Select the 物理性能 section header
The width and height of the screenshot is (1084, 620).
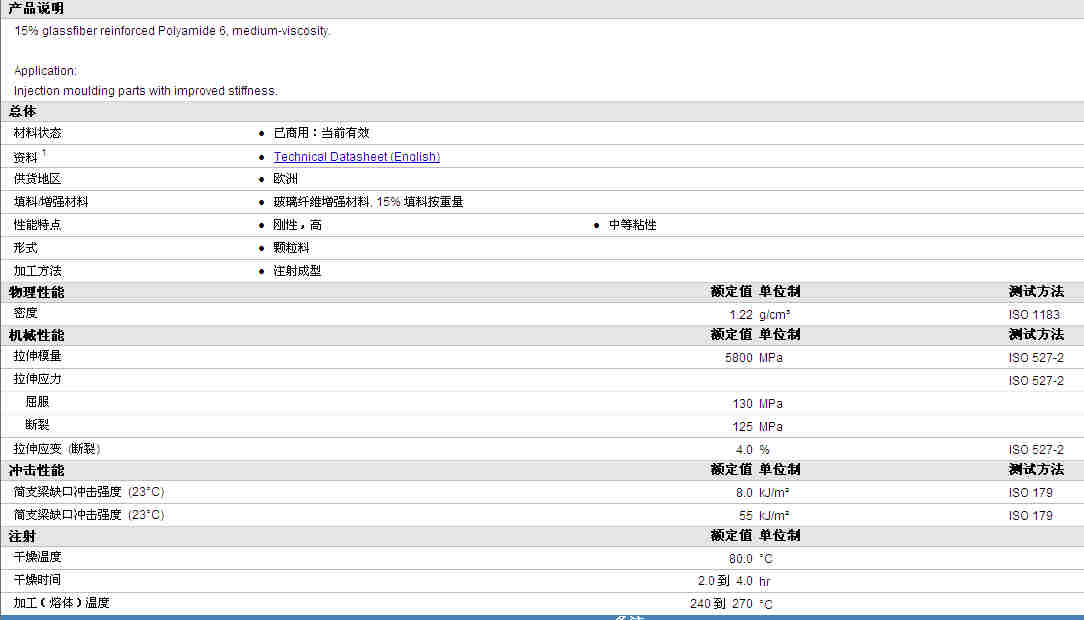[36, 292]
